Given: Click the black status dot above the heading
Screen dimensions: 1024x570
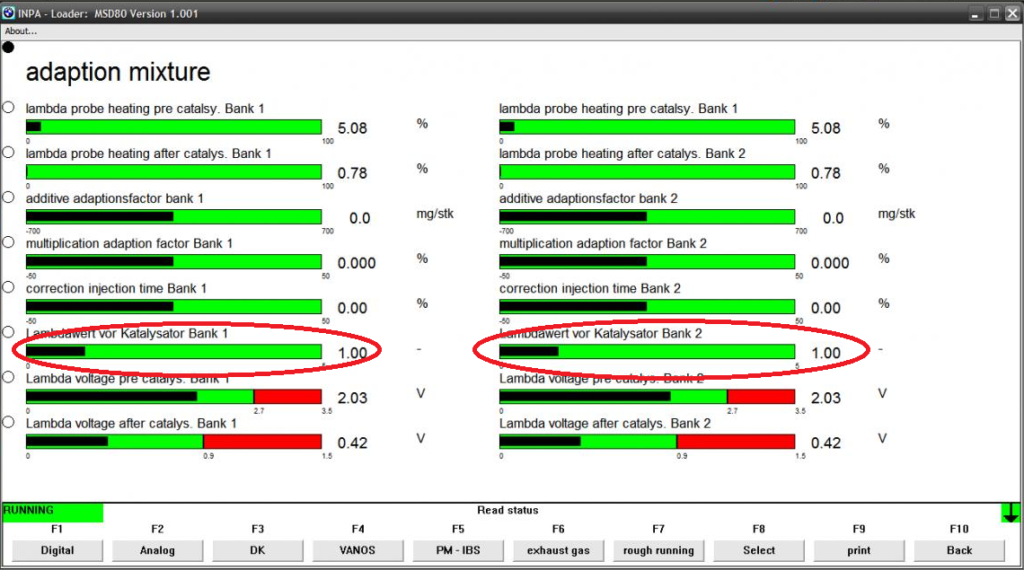Looking at the screenshot, I should click(8, 47).
